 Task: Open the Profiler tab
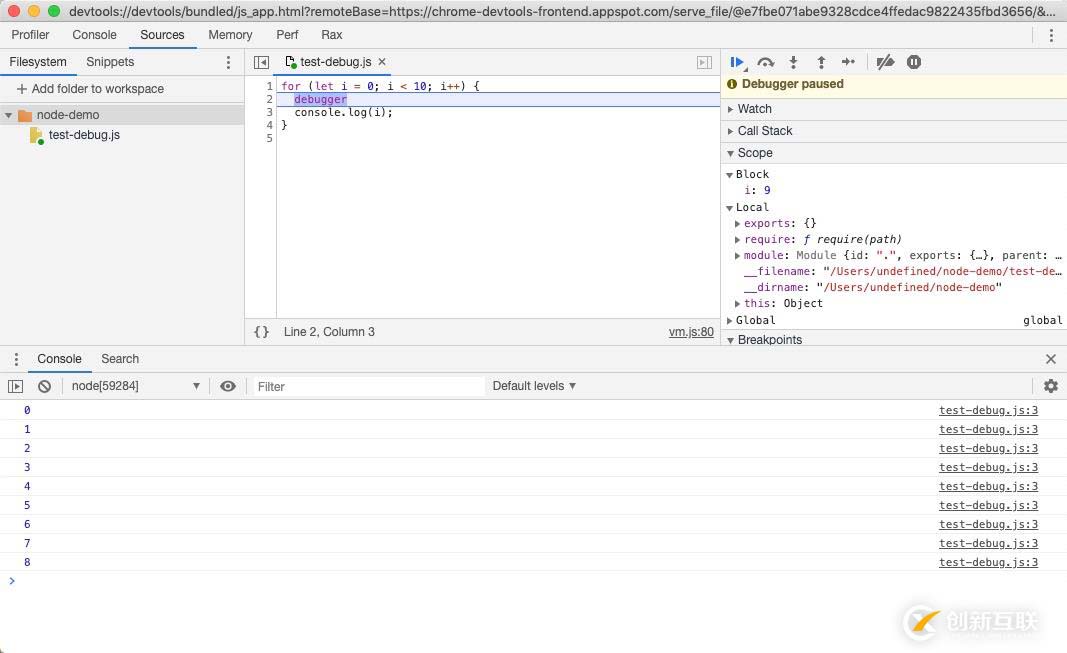point(30,35)
